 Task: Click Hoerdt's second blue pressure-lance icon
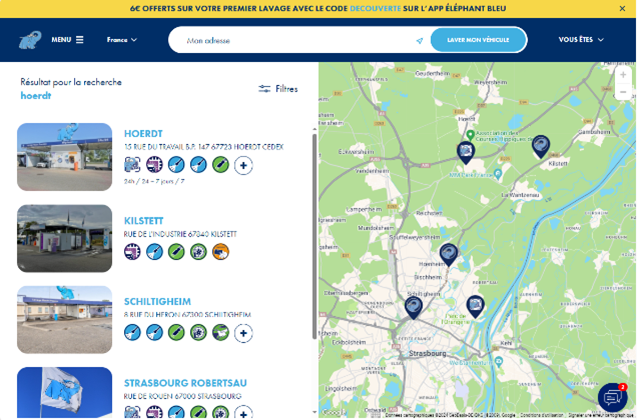(x=198, y=165)
